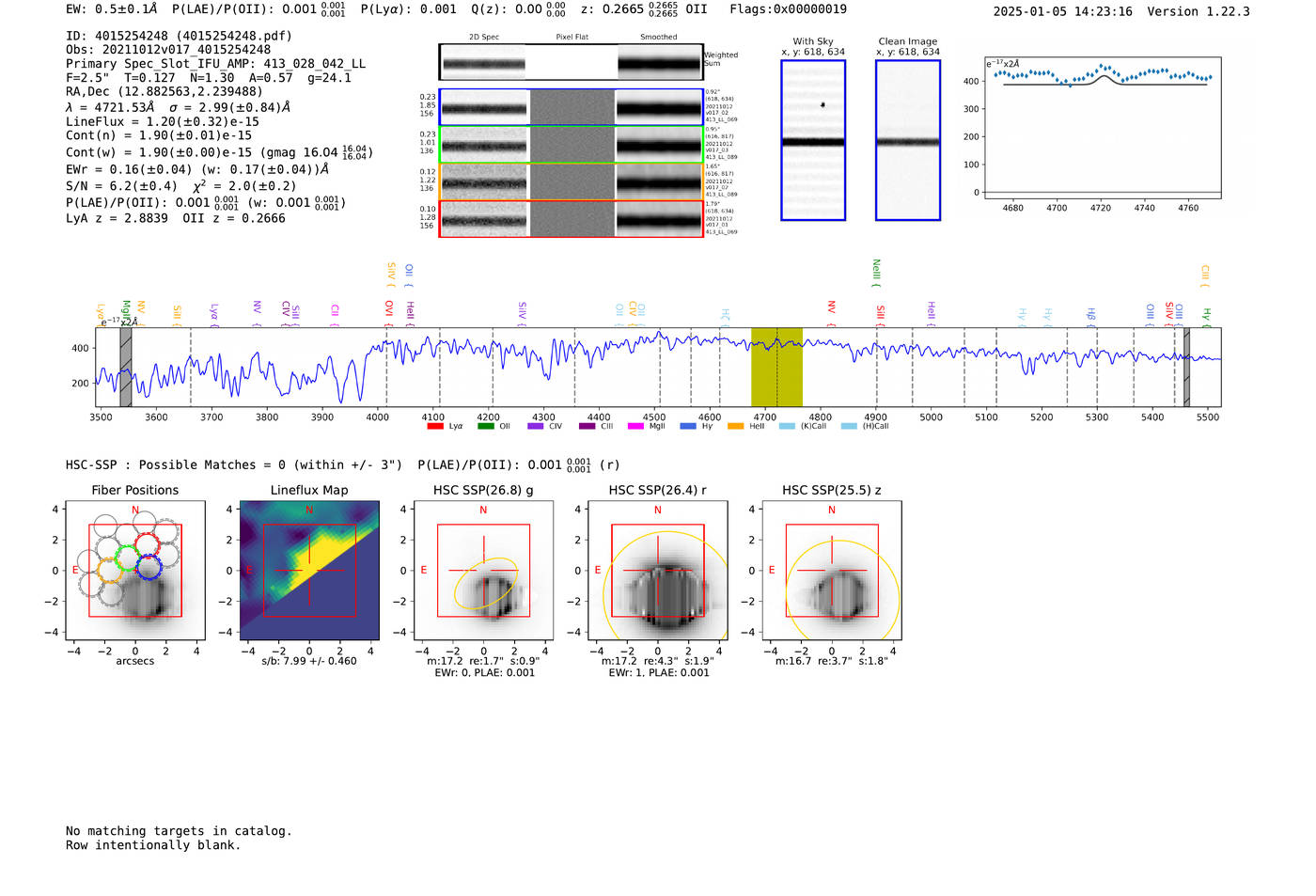This screenshot has height=896, width=1316.
Task: Click the (K)CaII legend swatch
Action: (x=787, y=427)
